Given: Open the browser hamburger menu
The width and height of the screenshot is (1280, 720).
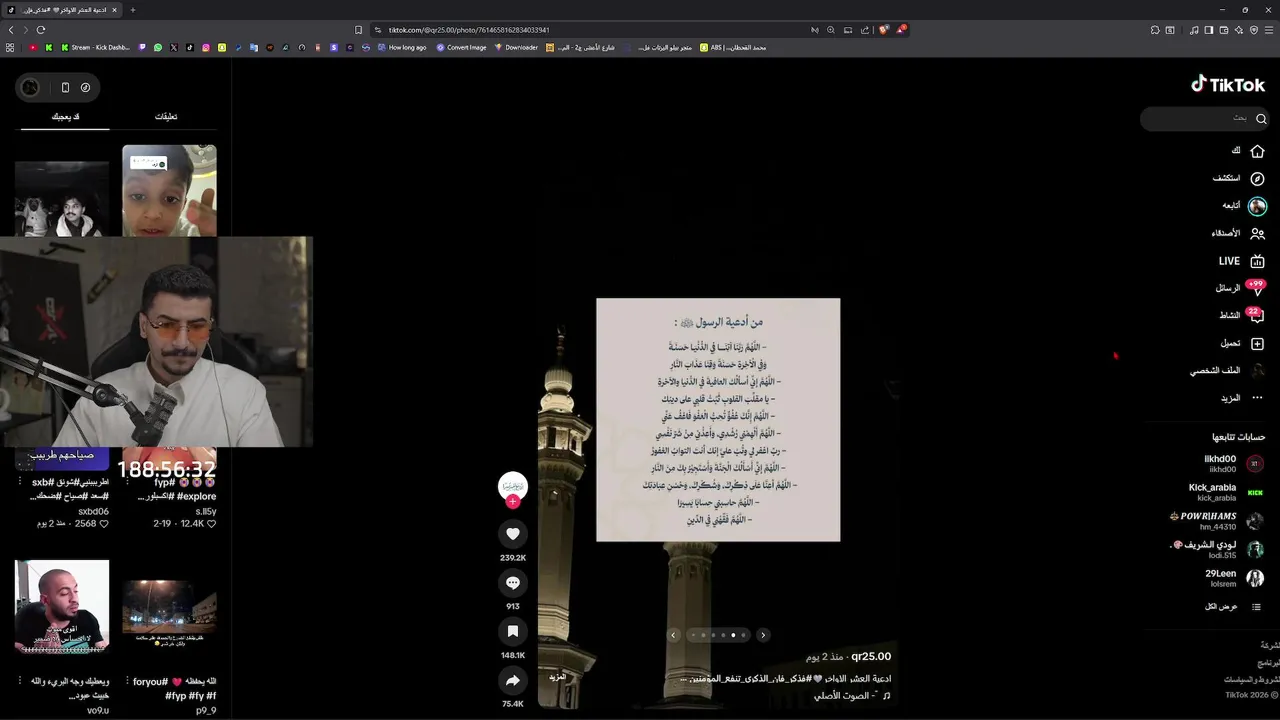Looking at the screenshot, I should (1270, 30).
